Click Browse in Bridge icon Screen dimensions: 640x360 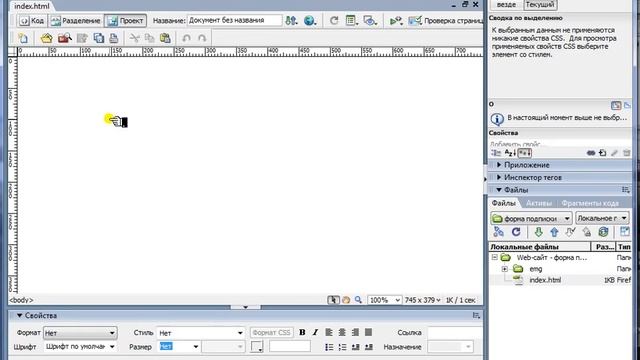pos(64,38)
